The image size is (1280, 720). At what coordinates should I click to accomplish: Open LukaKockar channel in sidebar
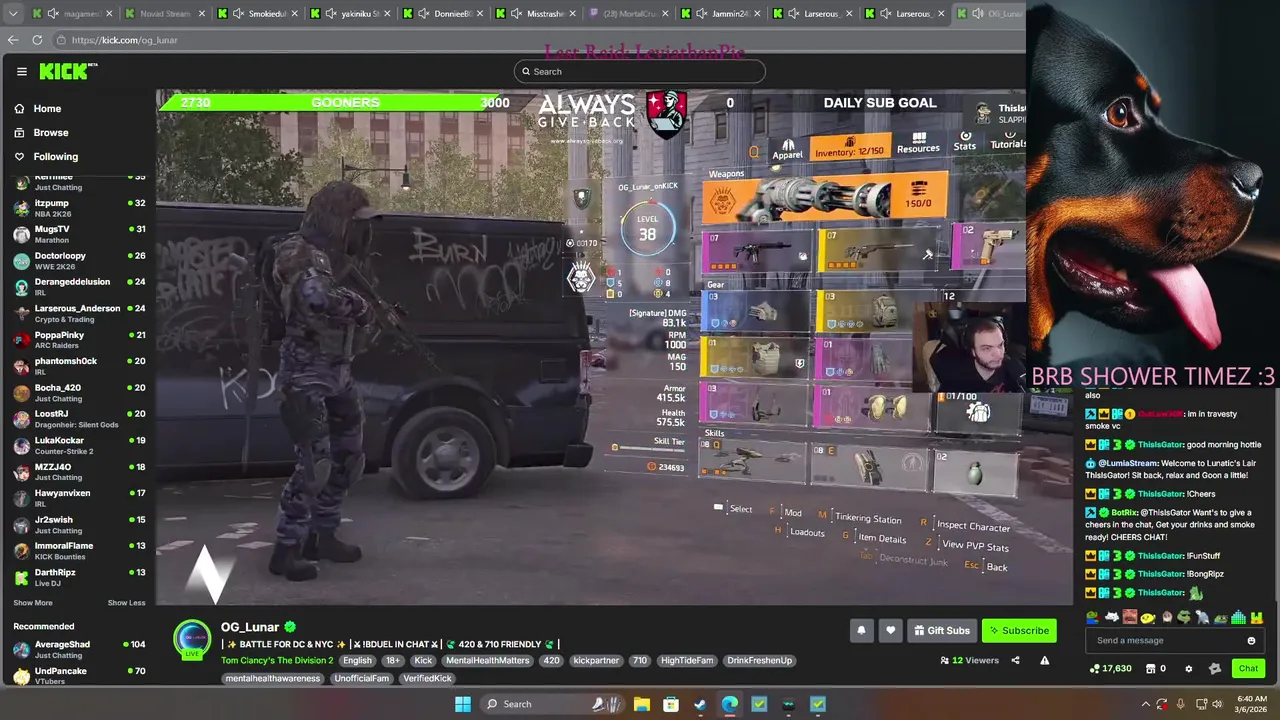pos(78,445)
